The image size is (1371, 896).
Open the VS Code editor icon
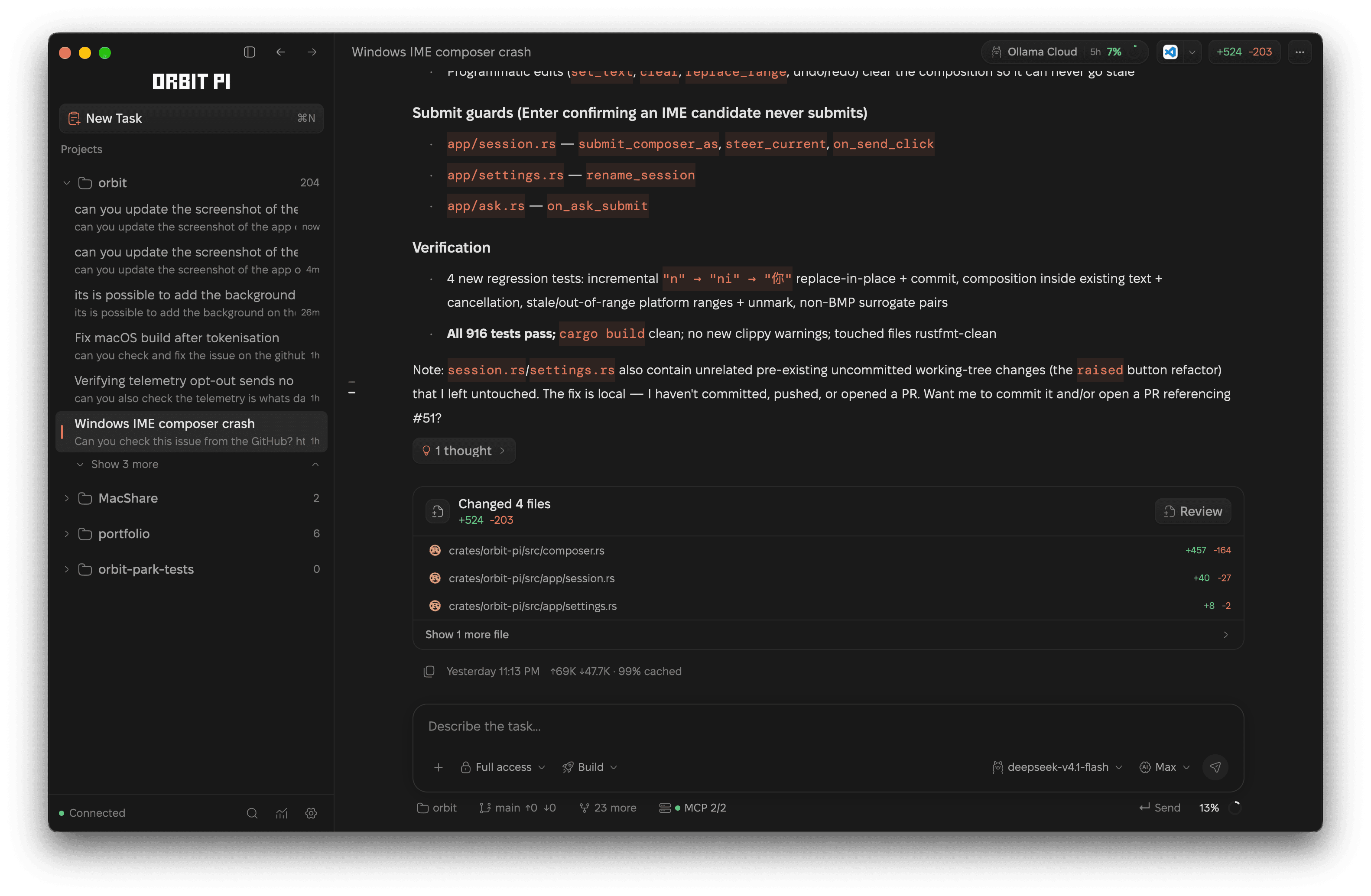1170,52
